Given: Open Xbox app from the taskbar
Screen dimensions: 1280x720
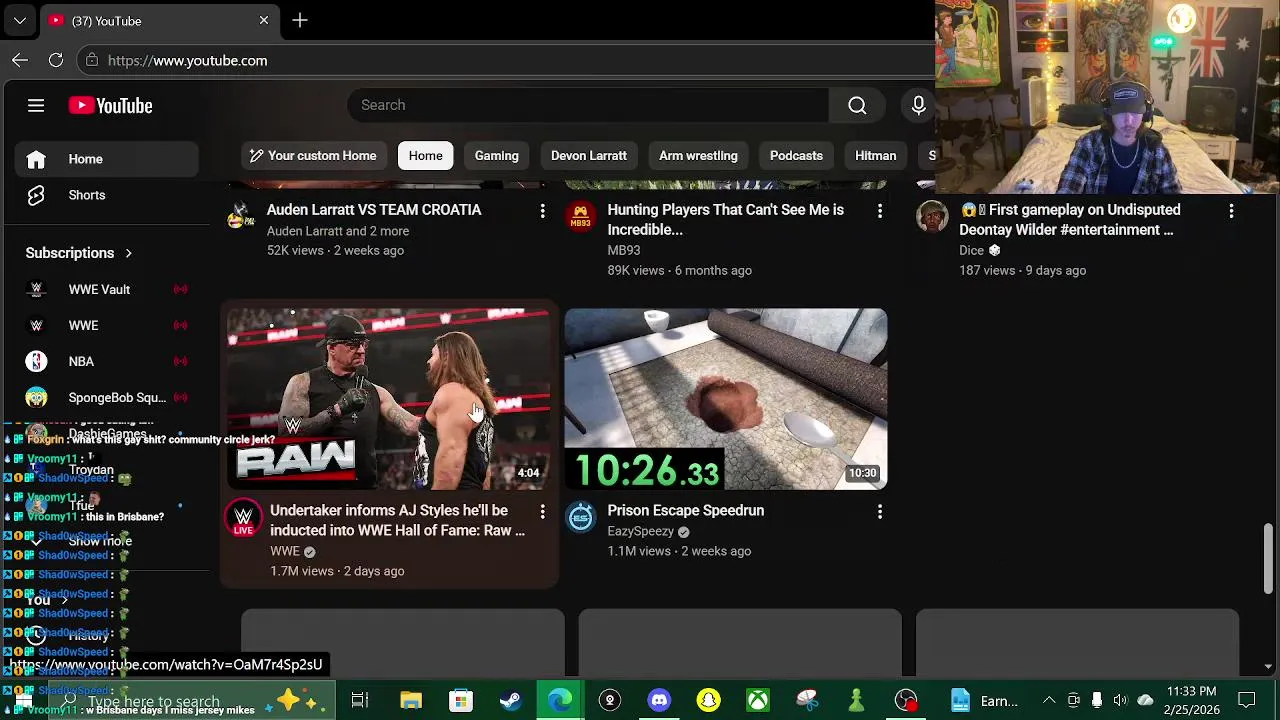Looking at the screenshot, I should pos(758,701).
